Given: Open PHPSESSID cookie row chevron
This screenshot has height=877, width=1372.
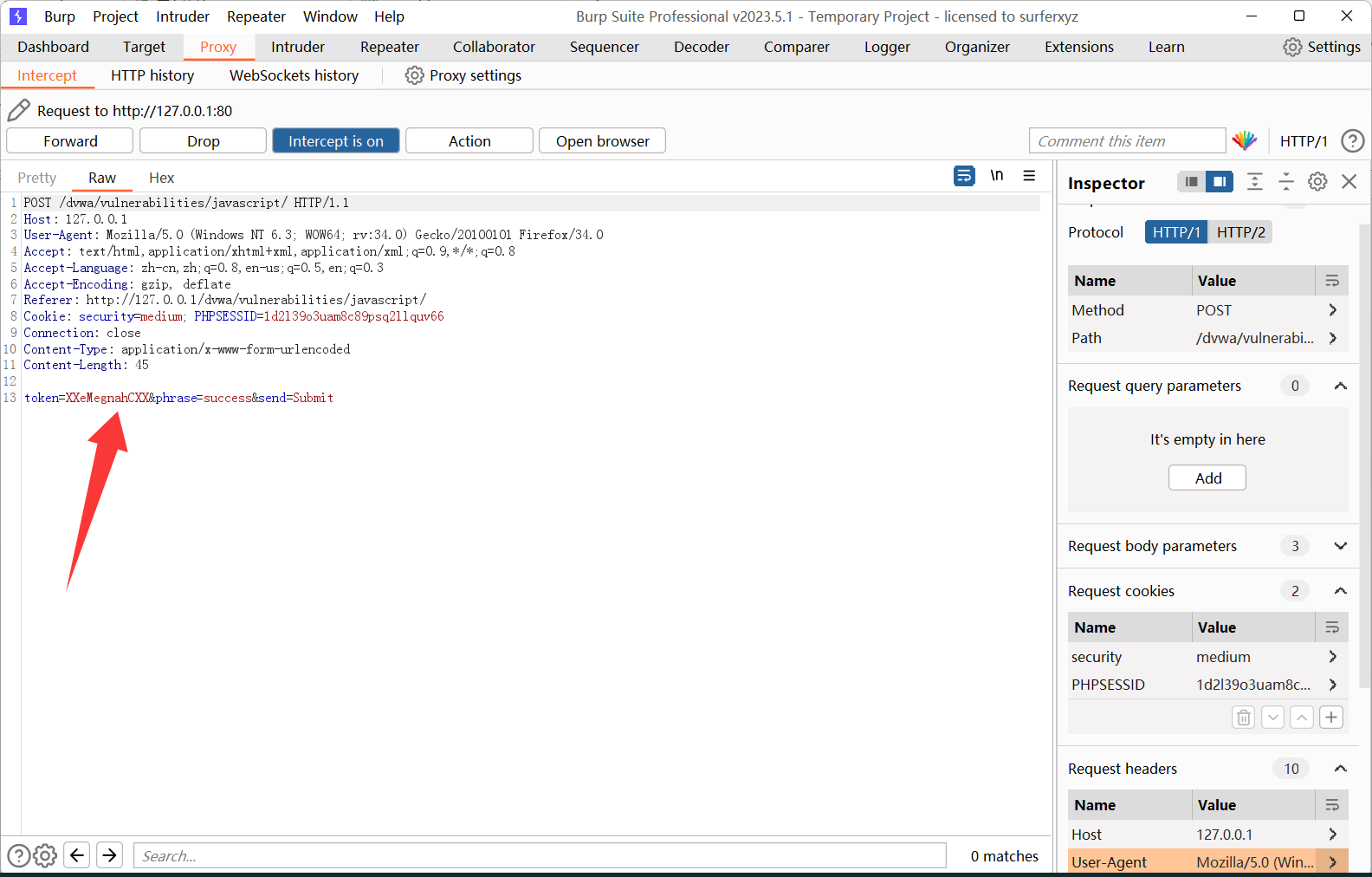Looking at the screenshot, I should click(1333, 685).
